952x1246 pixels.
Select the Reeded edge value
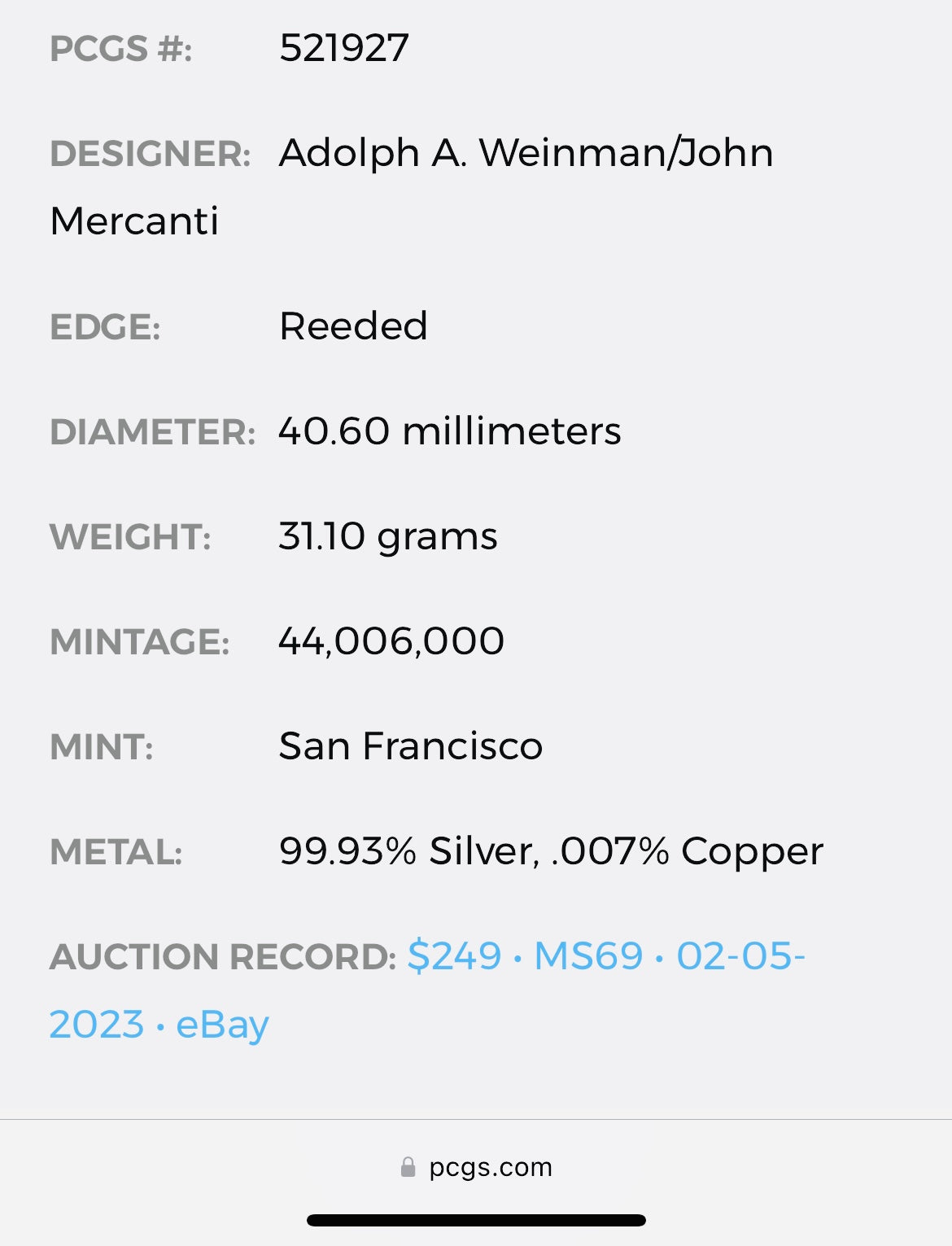(x=352, y=326)
